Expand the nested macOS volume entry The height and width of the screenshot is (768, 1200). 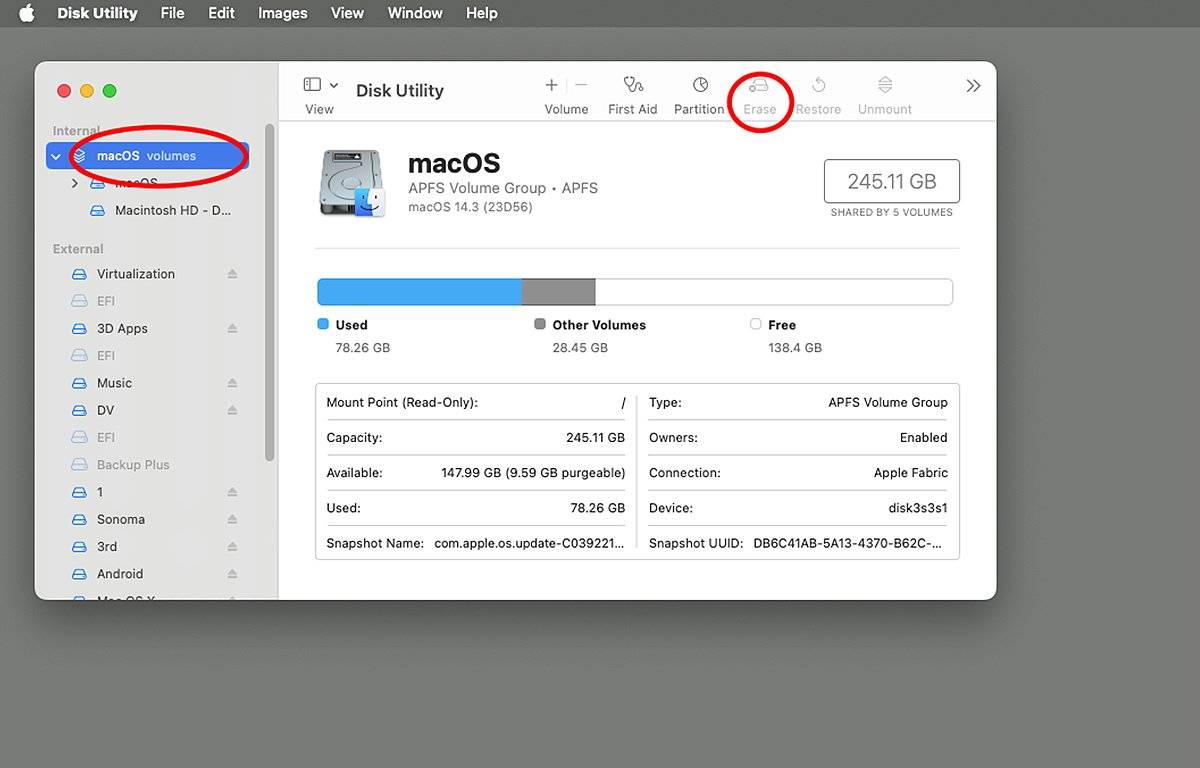[x=75, y=183]
